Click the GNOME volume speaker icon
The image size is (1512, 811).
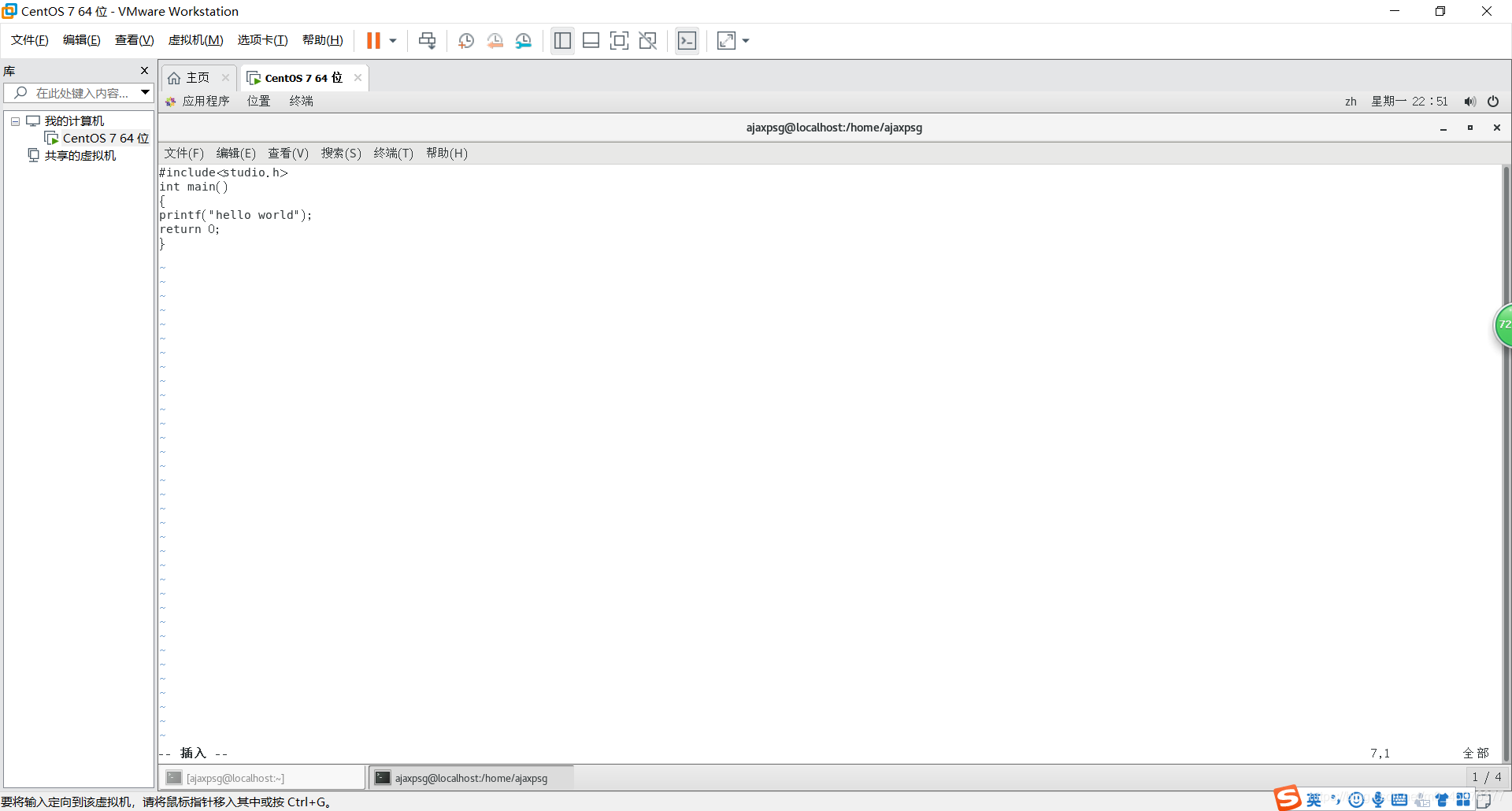1469,102
